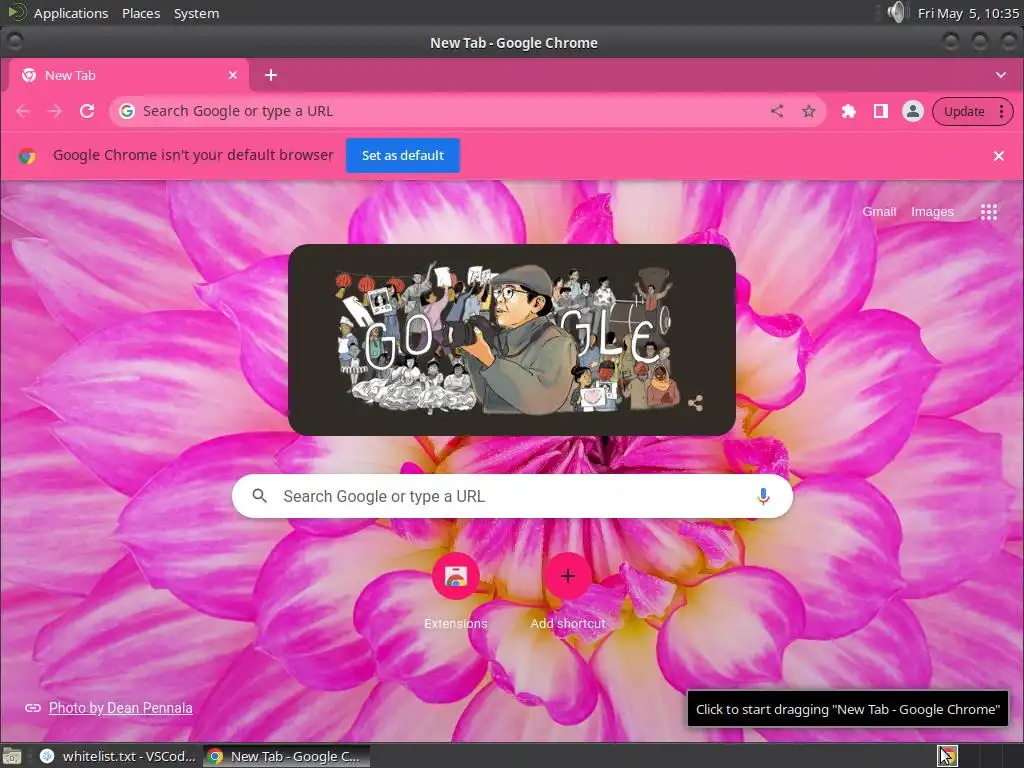Open the Images link
This screenshot has height=768, width=1024.
tap(932, 212)
